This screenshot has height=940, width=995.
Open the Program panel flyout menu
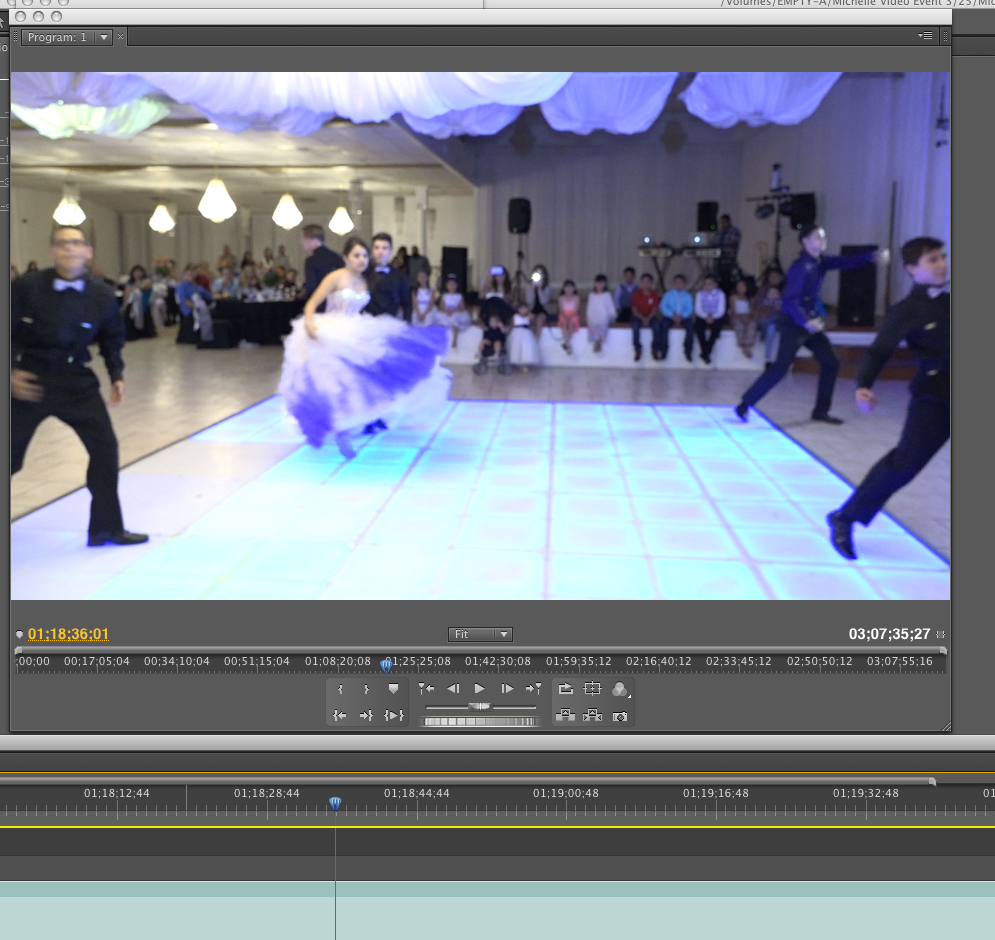925,36
